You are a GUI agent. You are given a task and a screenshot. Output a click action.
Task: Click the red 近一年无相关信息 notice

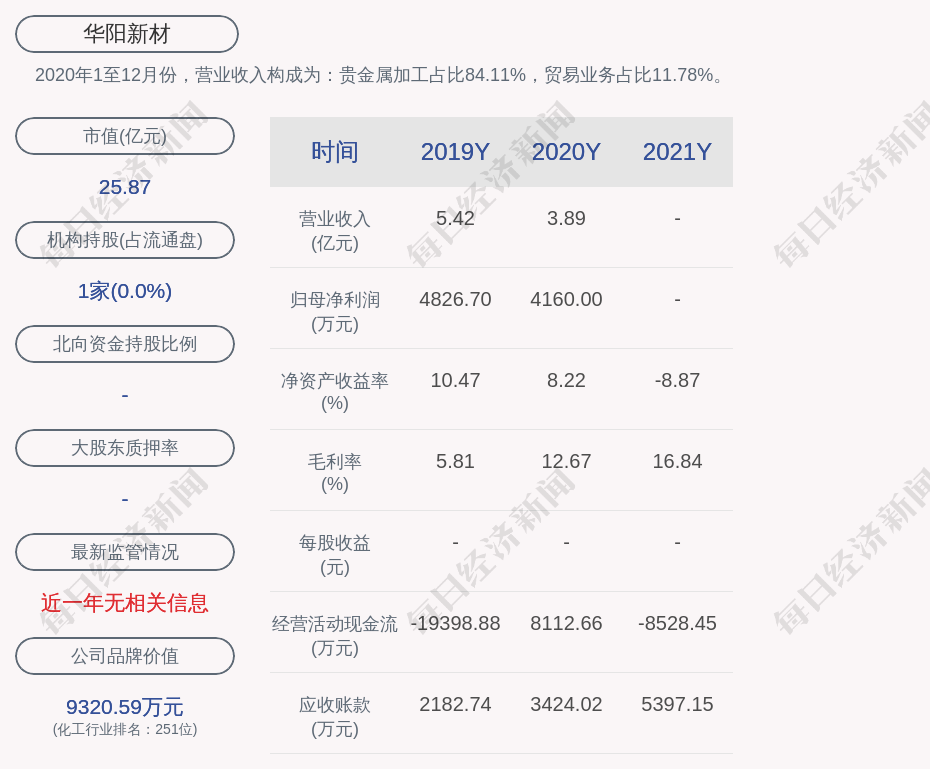(x=125, y=603)
